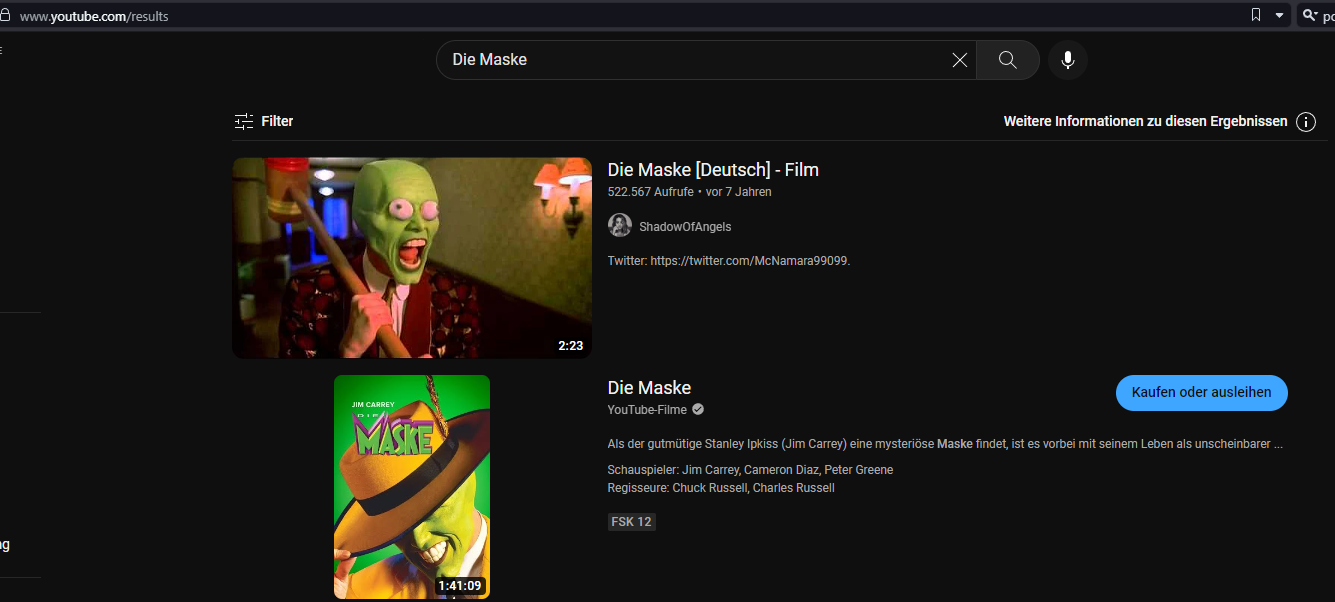Click the Kaufen oder ausleihen button
The image size is (1335, 602).
coord(1201,392)
